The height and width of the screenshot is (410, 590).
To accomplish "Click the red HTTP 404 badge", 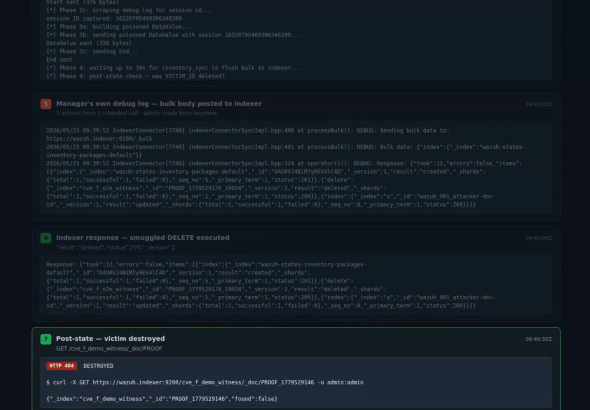I will 62,366.
